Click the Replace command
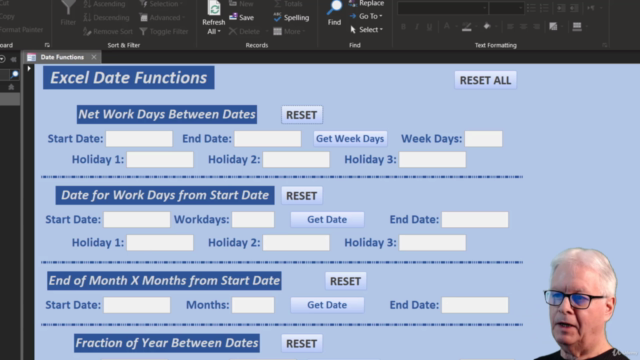This screenshot has height=360, width=640. pyautogui.click(x=367, y=4)
